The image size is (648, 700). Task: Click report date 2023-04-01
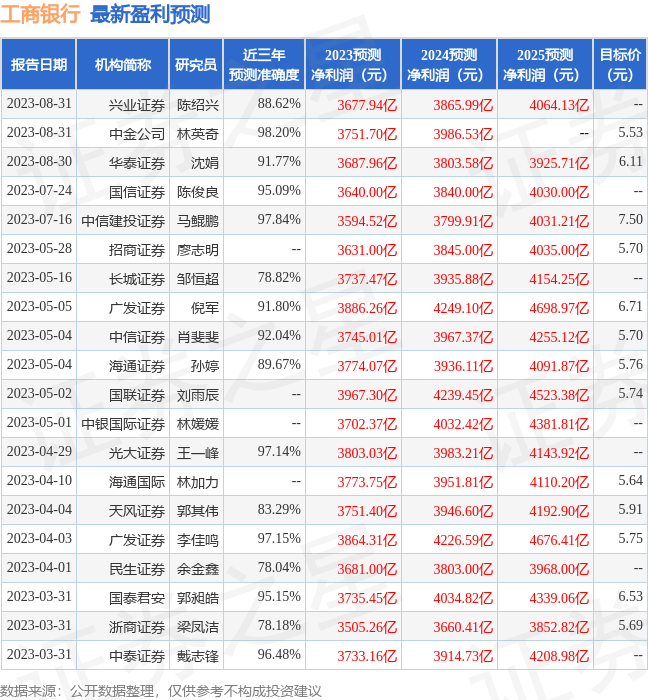39,567
